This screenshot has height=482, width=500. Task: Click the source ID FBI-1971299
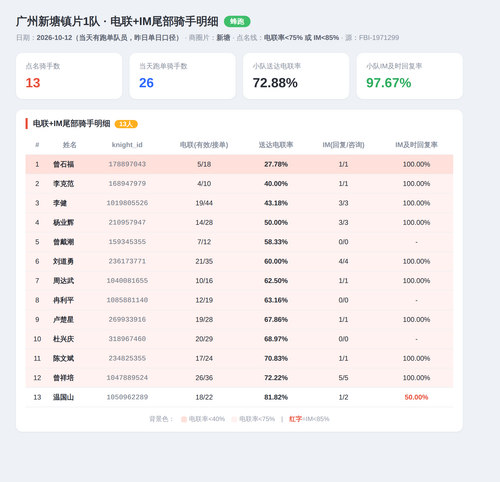379,38
